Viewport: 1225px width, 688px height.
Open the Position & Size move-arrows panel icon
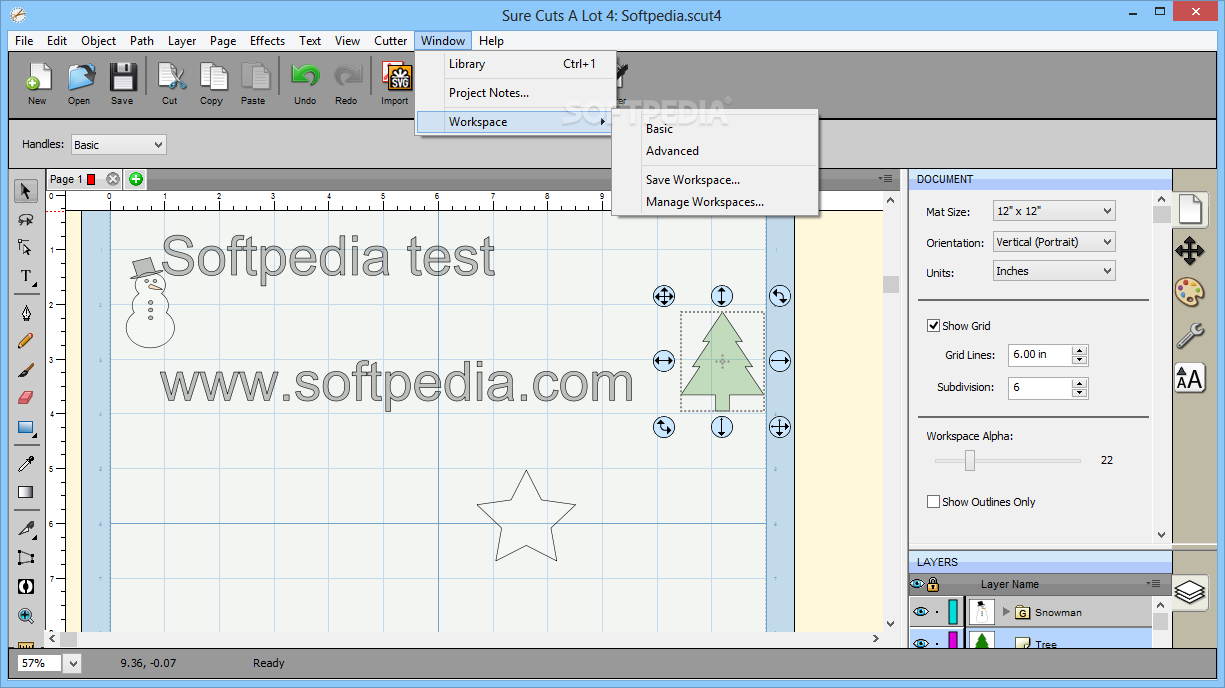[x=1190, y=250]
